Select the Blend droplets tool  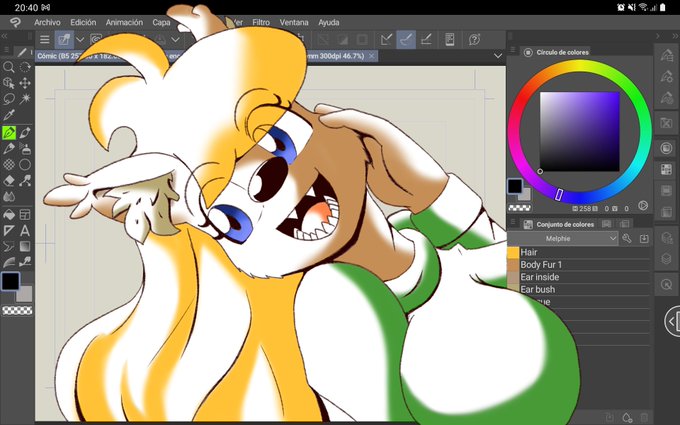point(9,197)
